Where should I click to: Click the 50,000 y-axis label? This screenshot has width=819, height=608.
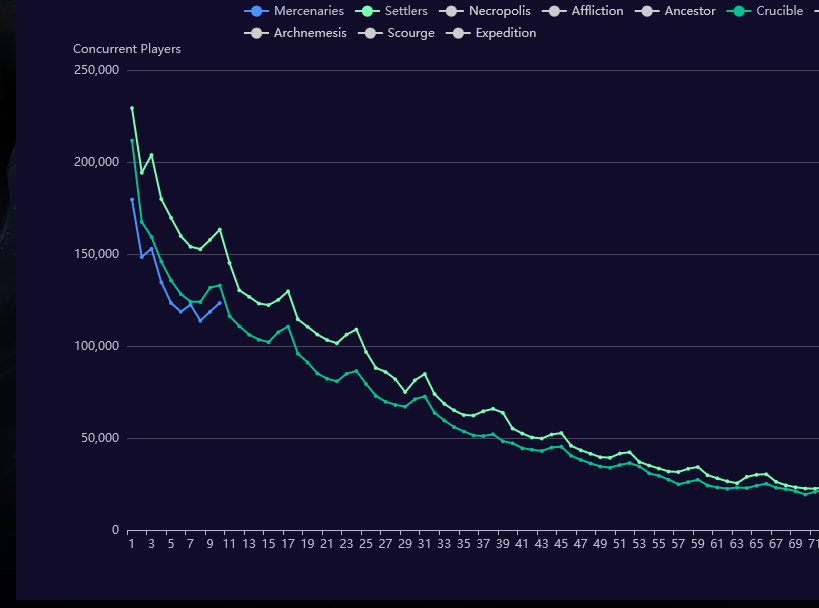click(x=100, y=438)
